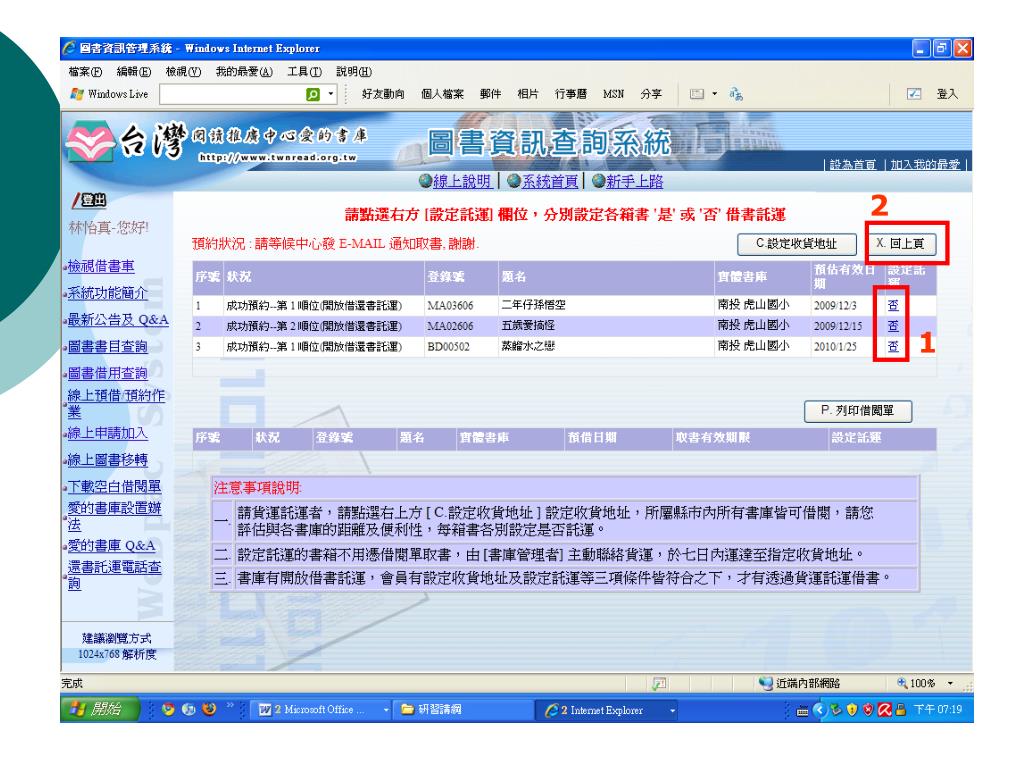Open the 線上說明 link
The width and height of the screenshot is (1024, 768).
(x=462, y=182)
